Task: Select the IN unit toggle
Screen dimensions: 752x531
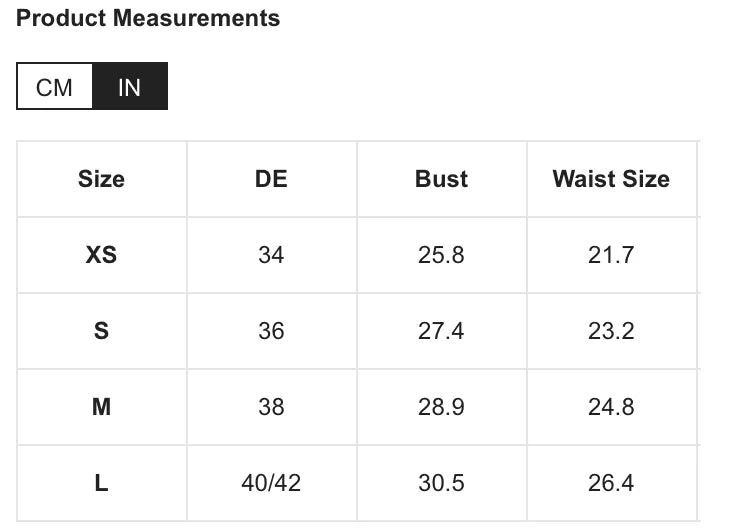Action: [129, 87]
